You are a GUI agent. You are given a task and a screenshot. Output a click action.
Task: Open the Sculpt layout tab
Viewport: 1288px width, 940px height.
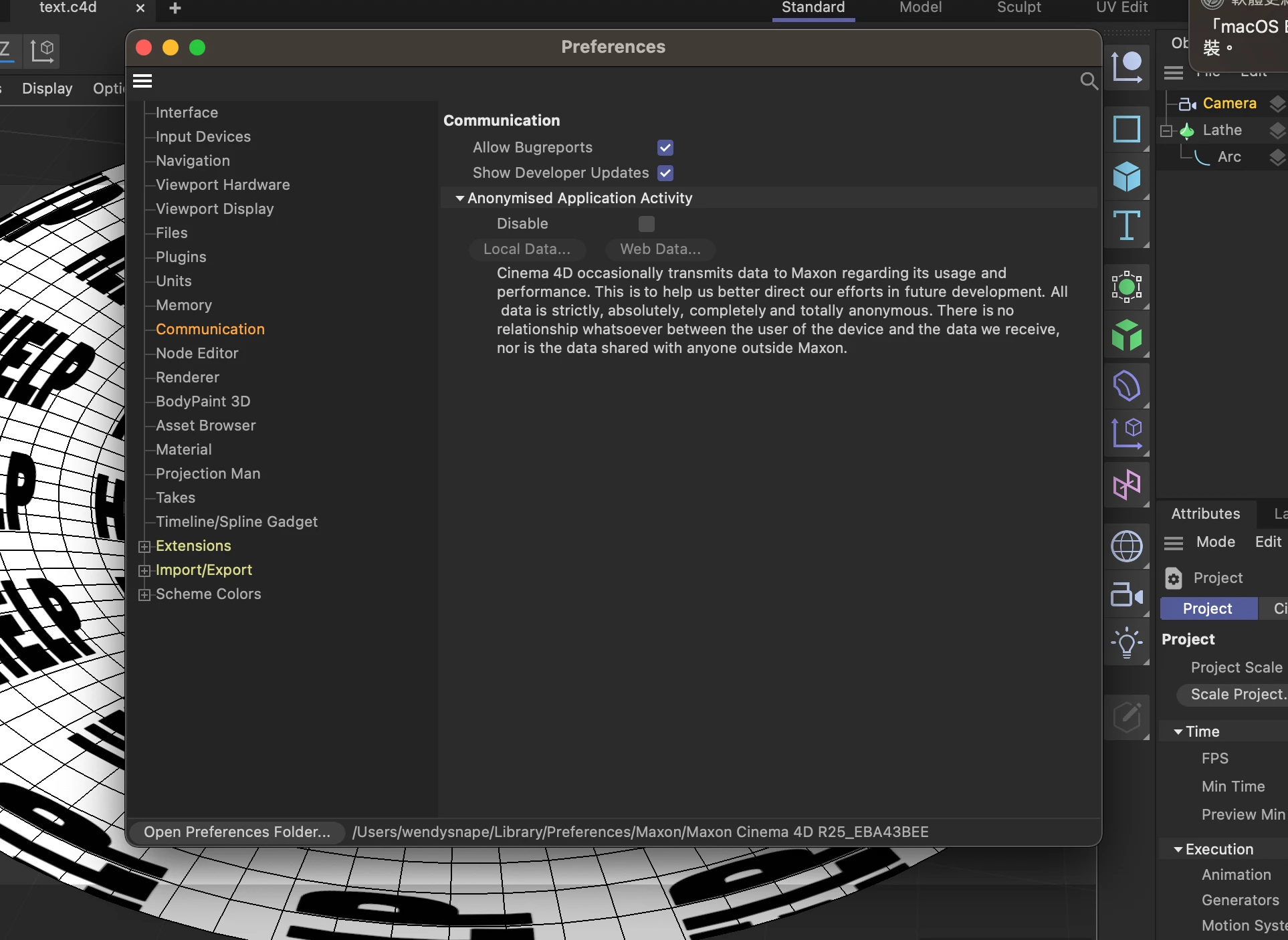coord(1018,8)
